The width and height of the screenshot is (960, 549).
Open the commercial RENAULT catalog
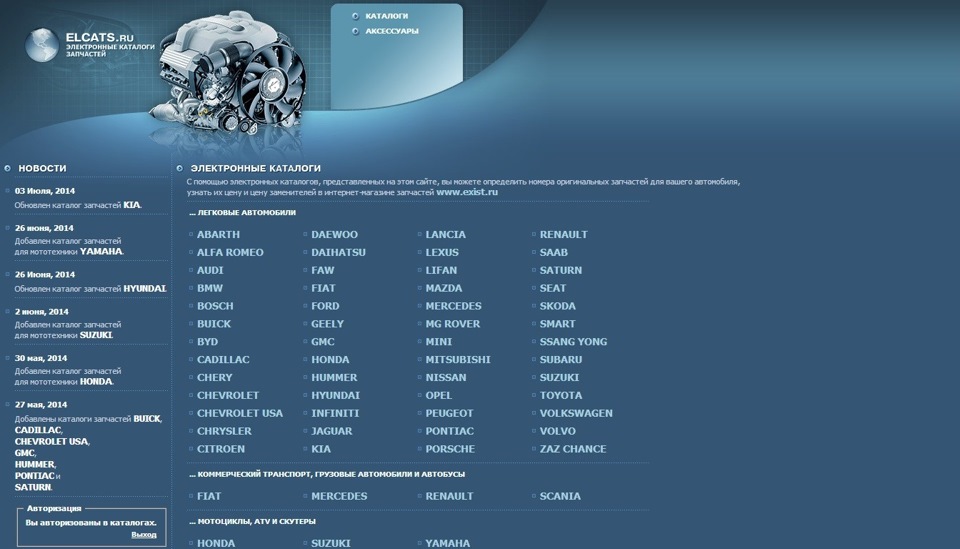pos(449,496)
